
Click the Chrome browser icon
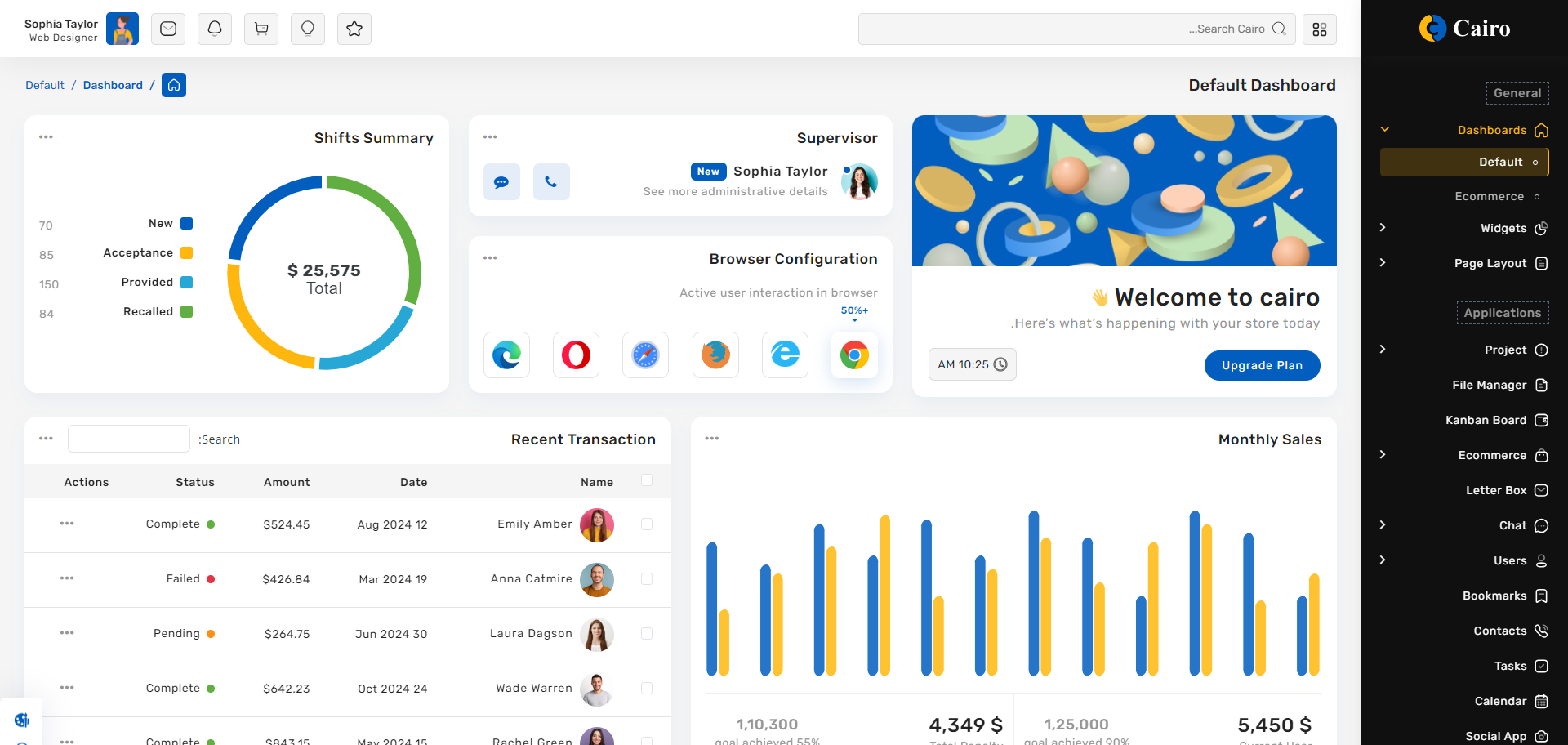(x=854, y=355)
